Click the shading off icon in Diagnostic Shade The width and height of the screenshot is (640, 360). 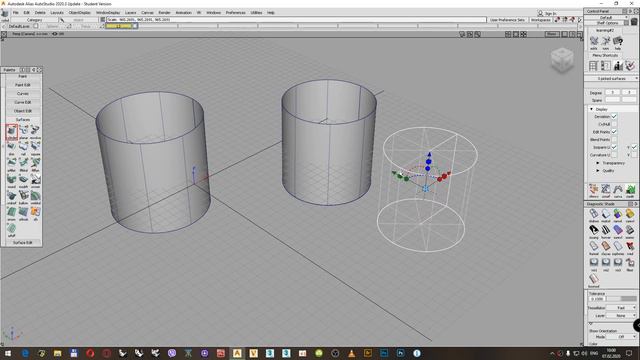click(x=593, y=214)
